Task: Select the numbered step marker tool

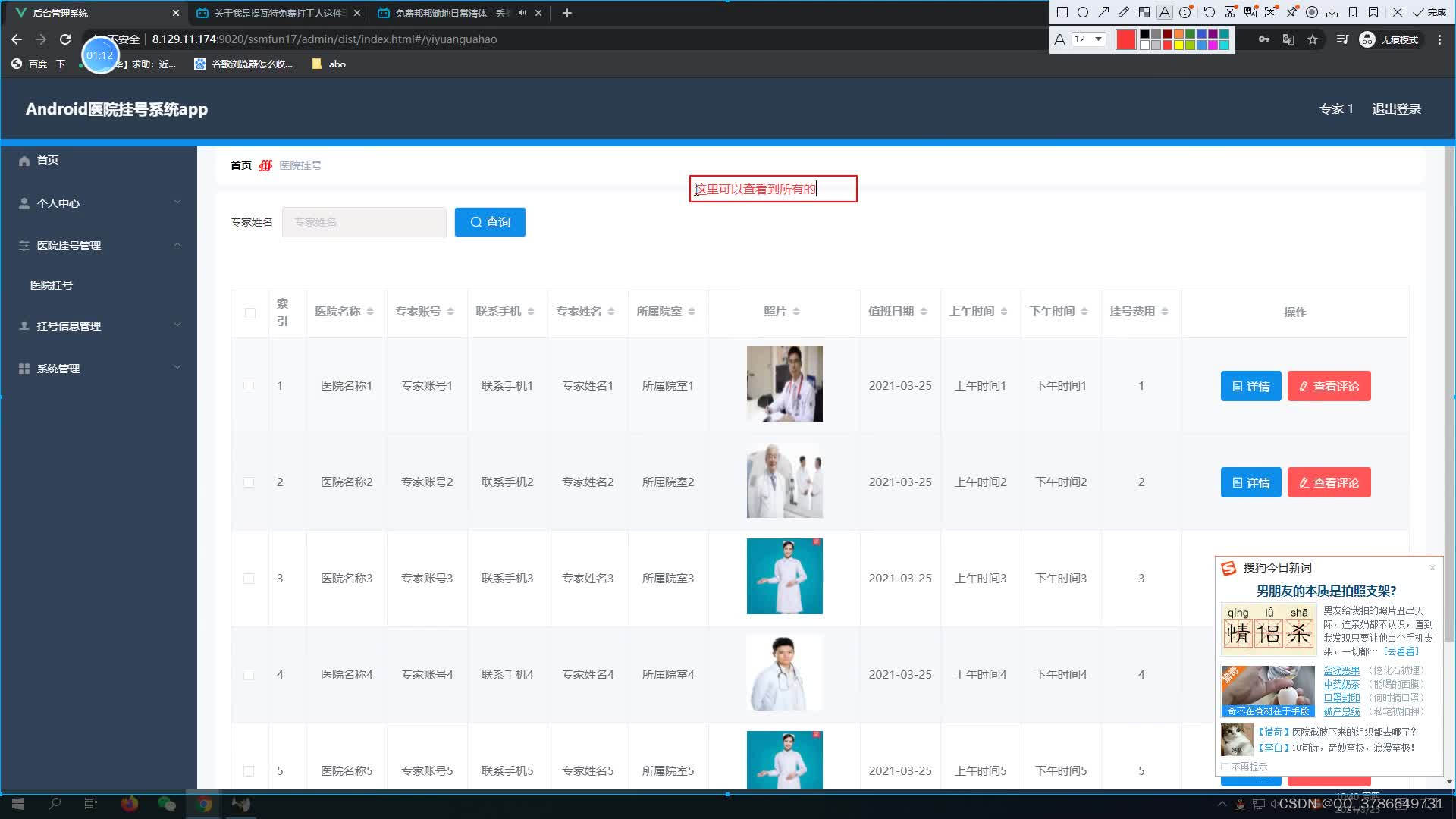Action: [1185, 12]
